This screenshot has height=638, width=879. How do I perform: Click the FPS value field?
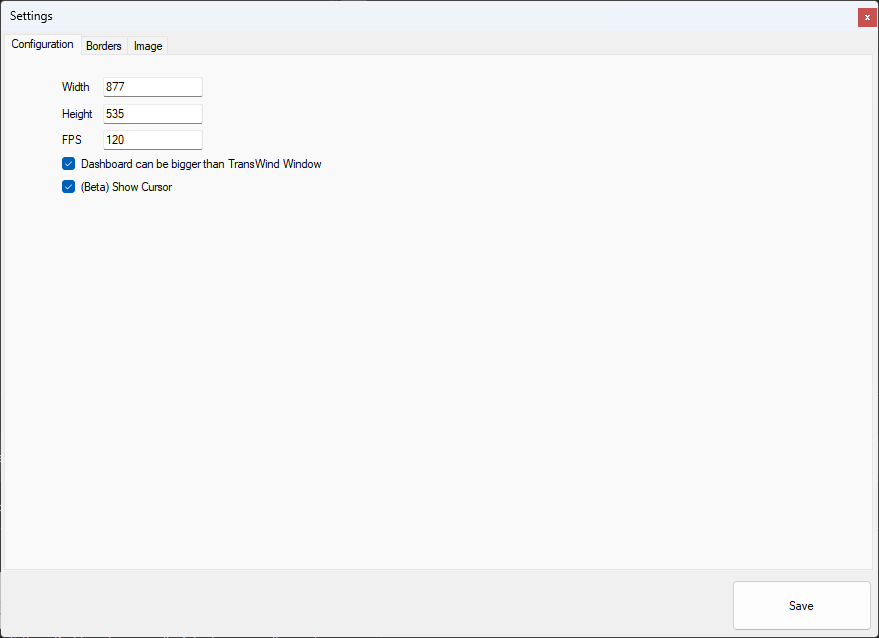153,140
